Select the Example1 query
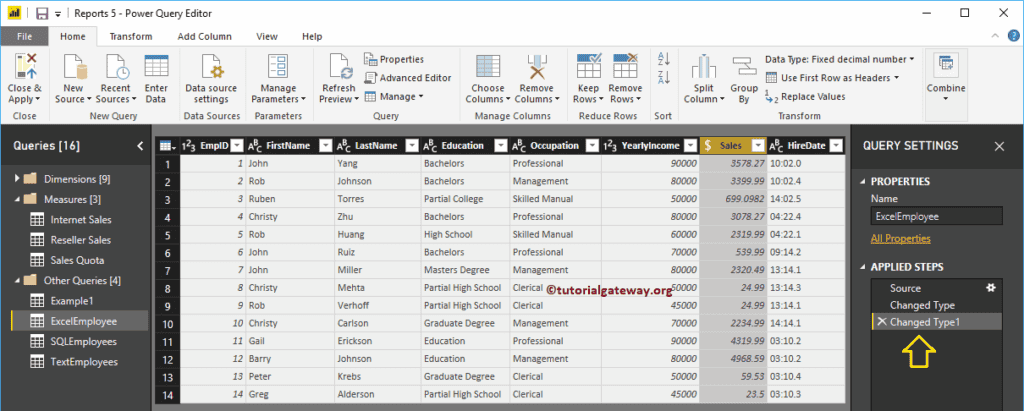The image size is (1024, 411). pyautogui.click(x=72, y=301)
